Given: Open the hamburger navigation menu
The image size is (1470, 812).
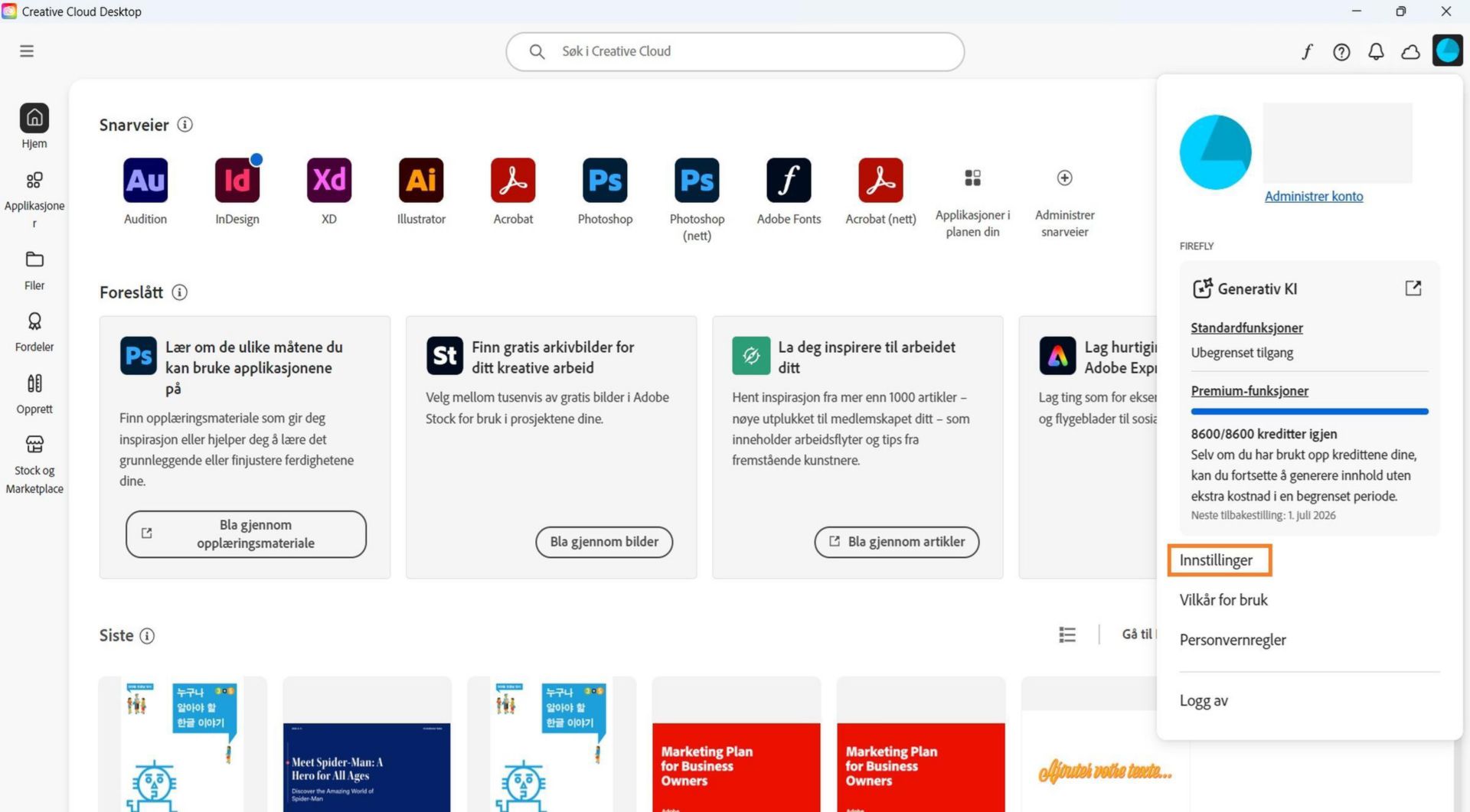Looking at the screenshot, I should click(x=27, y=51).
